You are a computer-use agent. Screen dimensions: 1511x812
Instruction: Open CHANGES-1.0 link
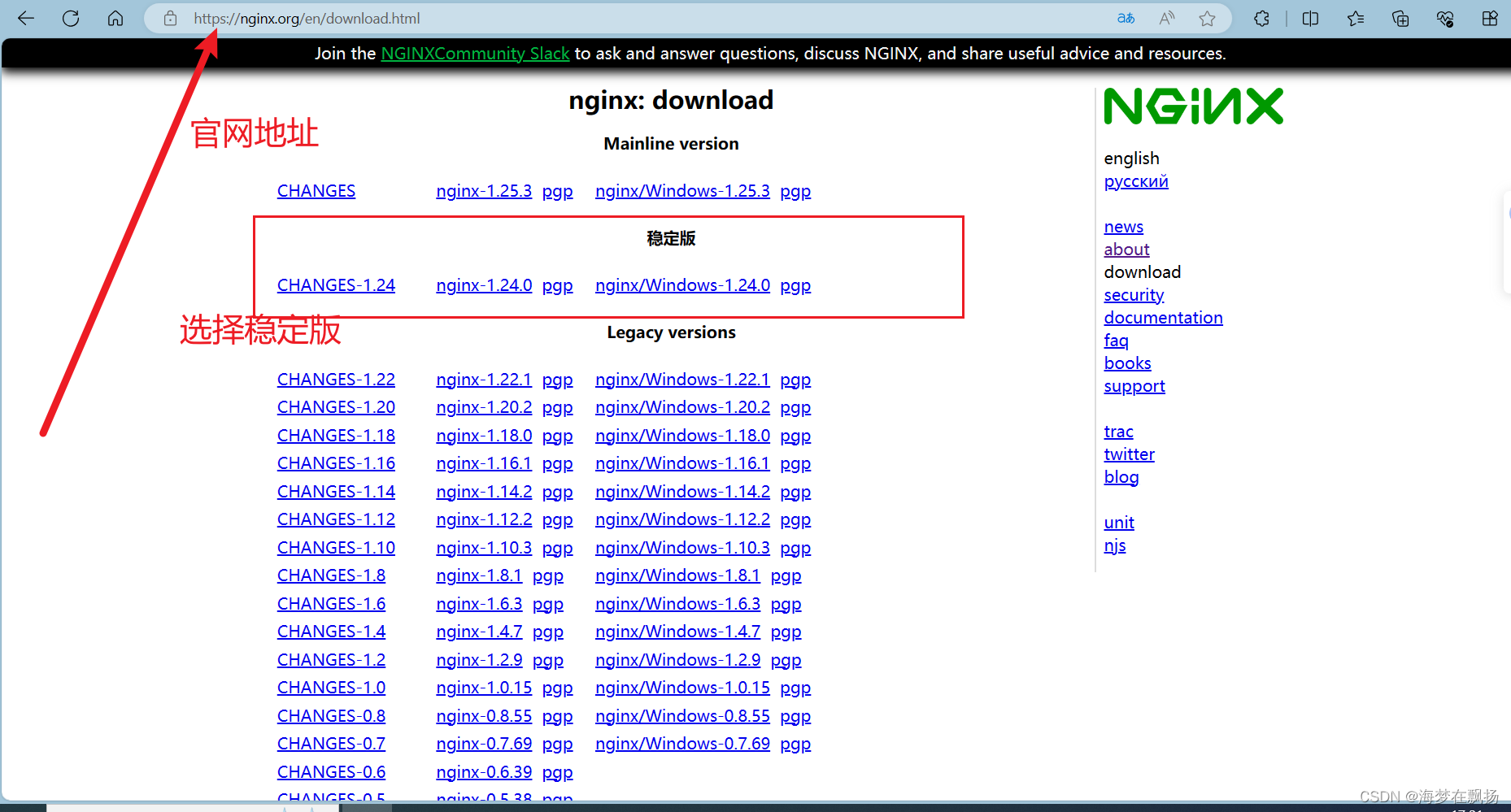331,688
